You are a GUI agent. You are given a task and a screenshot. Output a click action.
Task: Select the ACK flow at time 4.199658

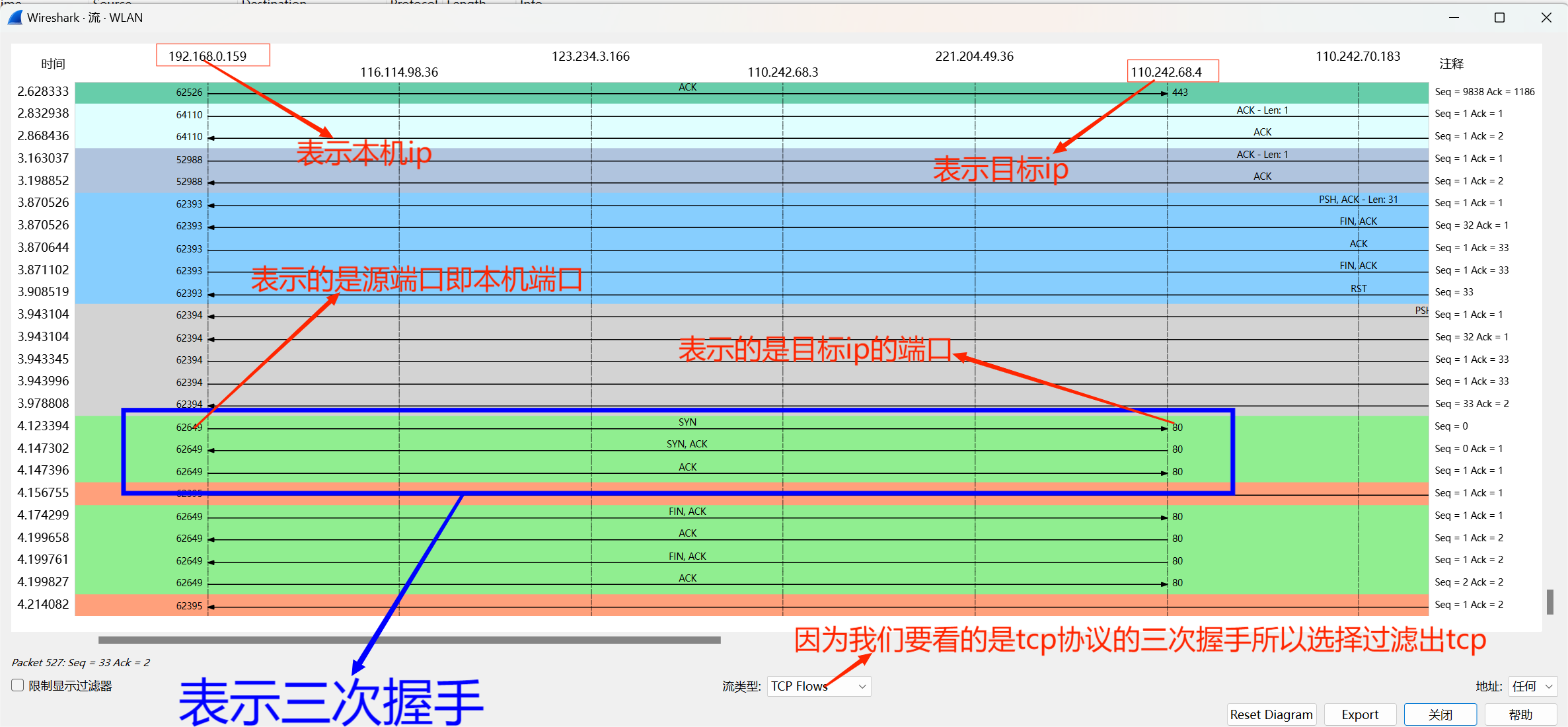(751, 539)
